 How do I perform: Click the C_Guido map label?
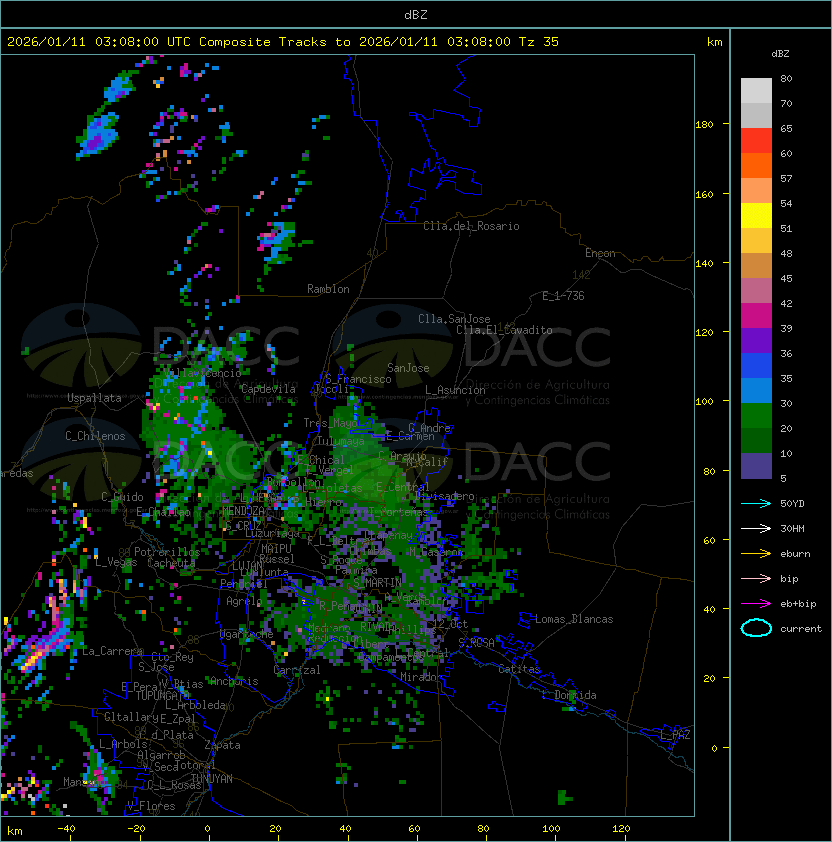pos(122,497)
